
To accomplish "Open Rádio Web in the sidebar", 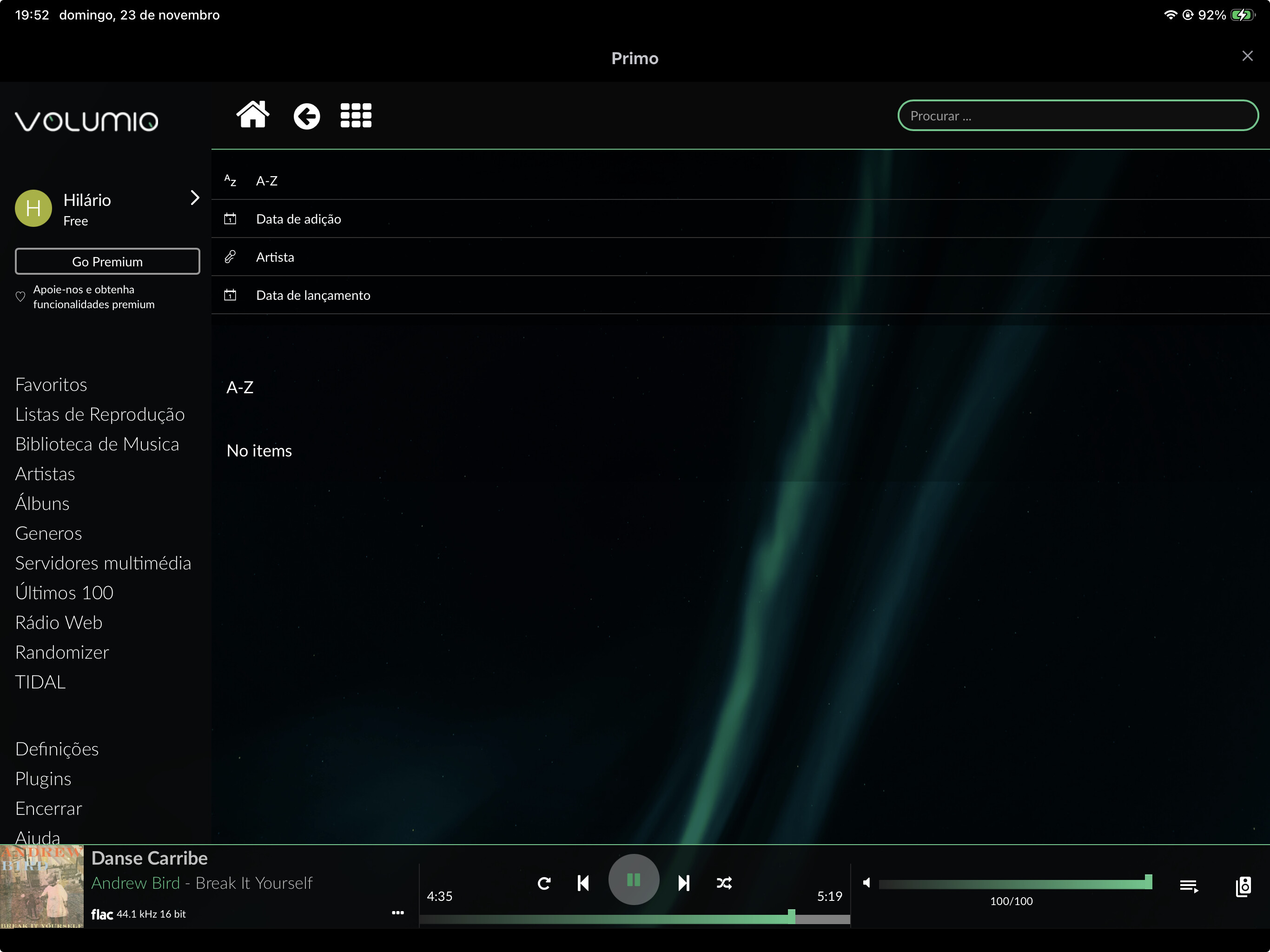I will click(x=59, y=622).
